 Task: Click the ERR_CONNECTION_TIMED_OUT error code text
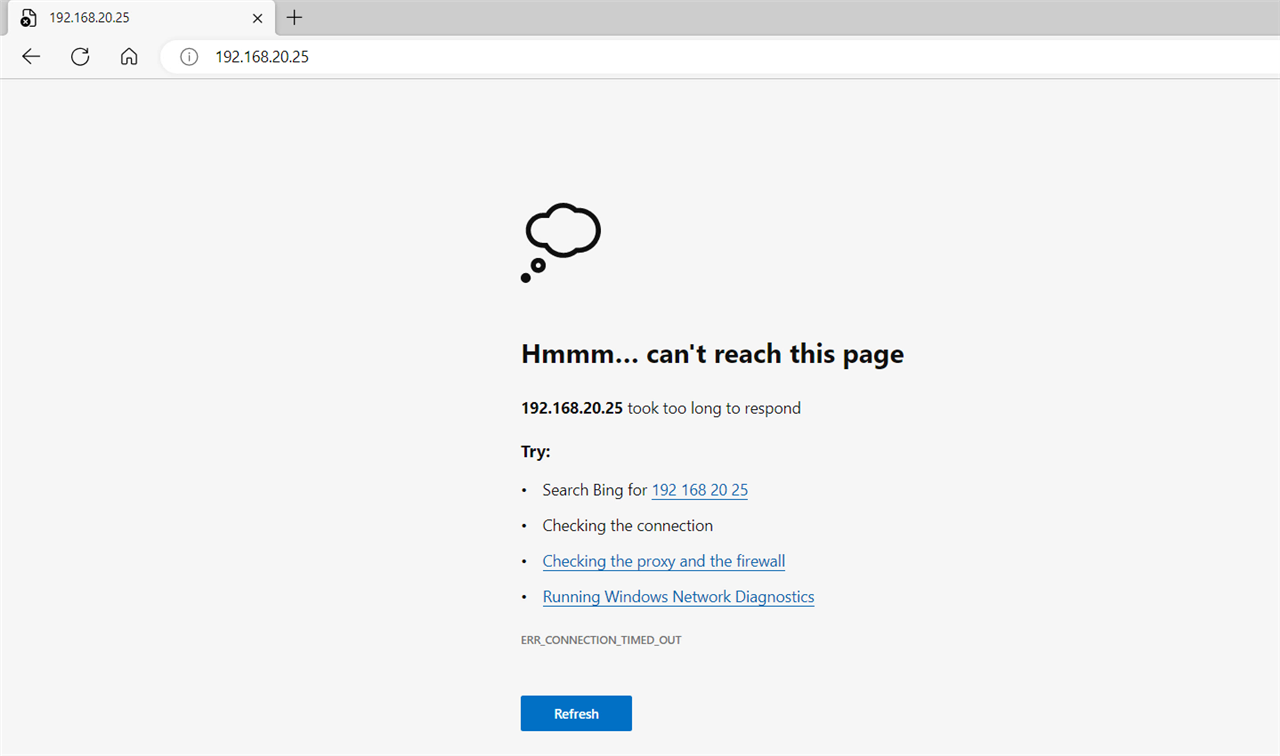pos(601,640)
